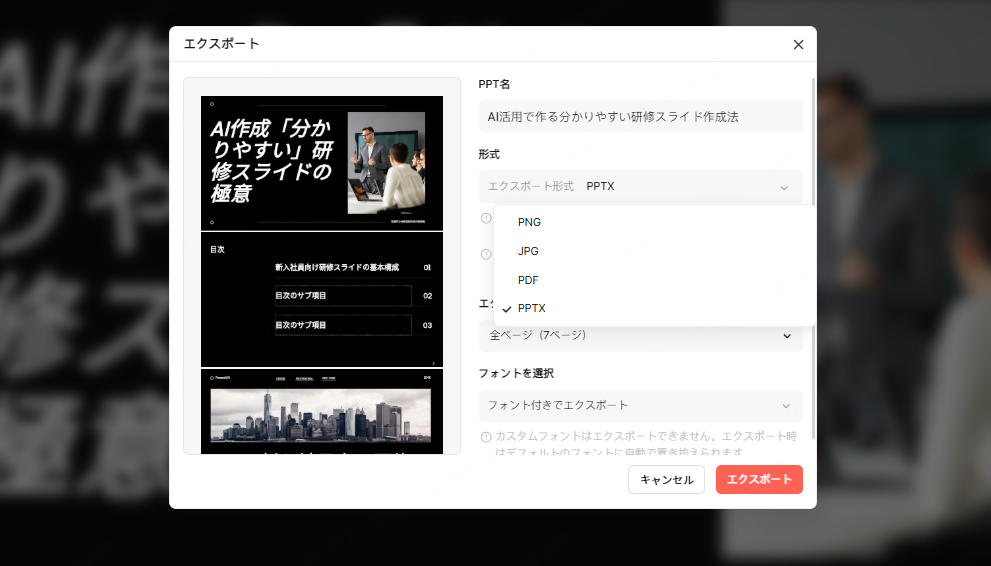The width and height of the screenshot is (991, 566).
Task: Select the 目次 contents slide thumbnail
Action: tap(322, 299)
